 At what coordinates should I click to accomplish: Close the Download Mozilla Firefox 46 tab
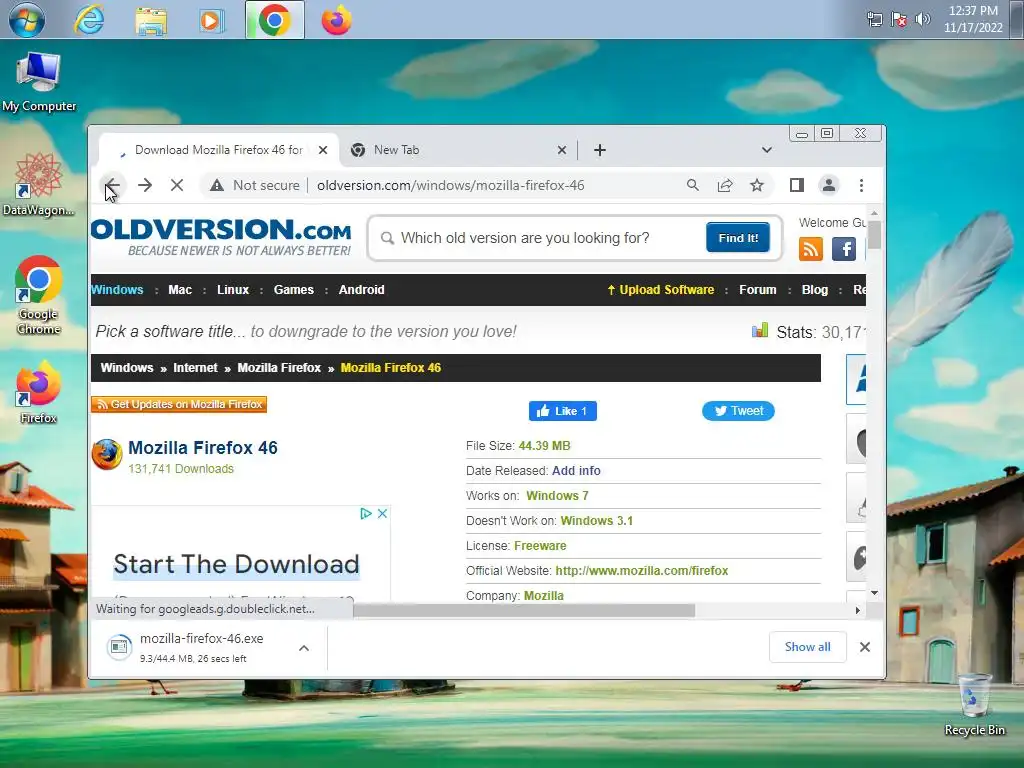click(x=323, y=150)
